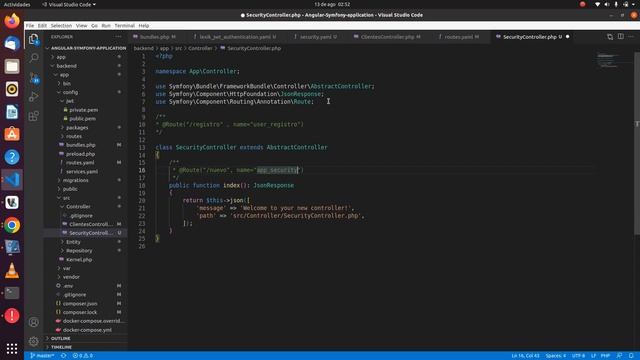This screenshot has width=640, height=360.
Task: Split the editor right
Action: tap(620, 37)
